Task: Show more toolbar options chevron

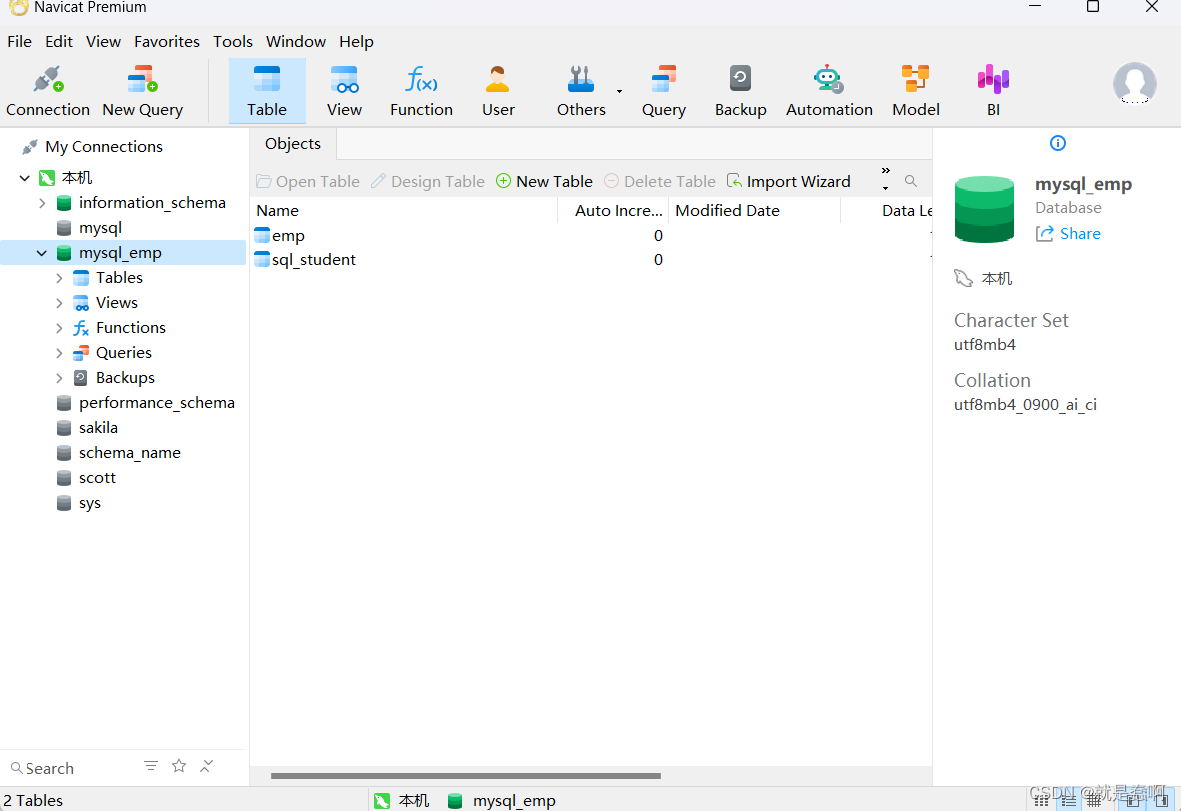Action: coord(886,171)
